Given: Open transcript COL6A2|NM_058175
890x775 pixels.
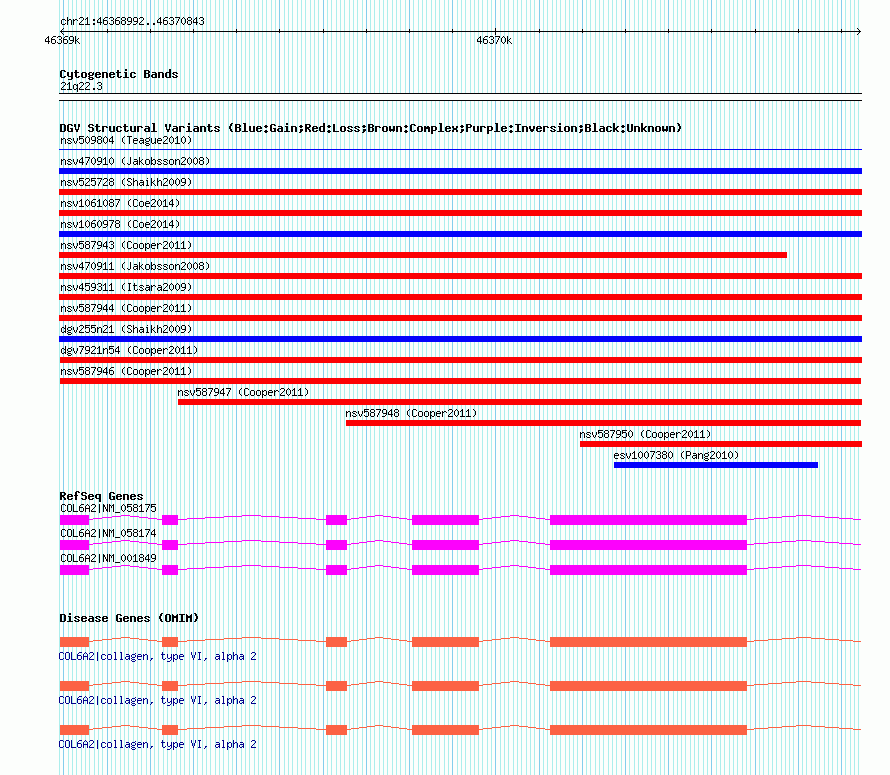Looking at the screenshot, I should tap(108, 509).
